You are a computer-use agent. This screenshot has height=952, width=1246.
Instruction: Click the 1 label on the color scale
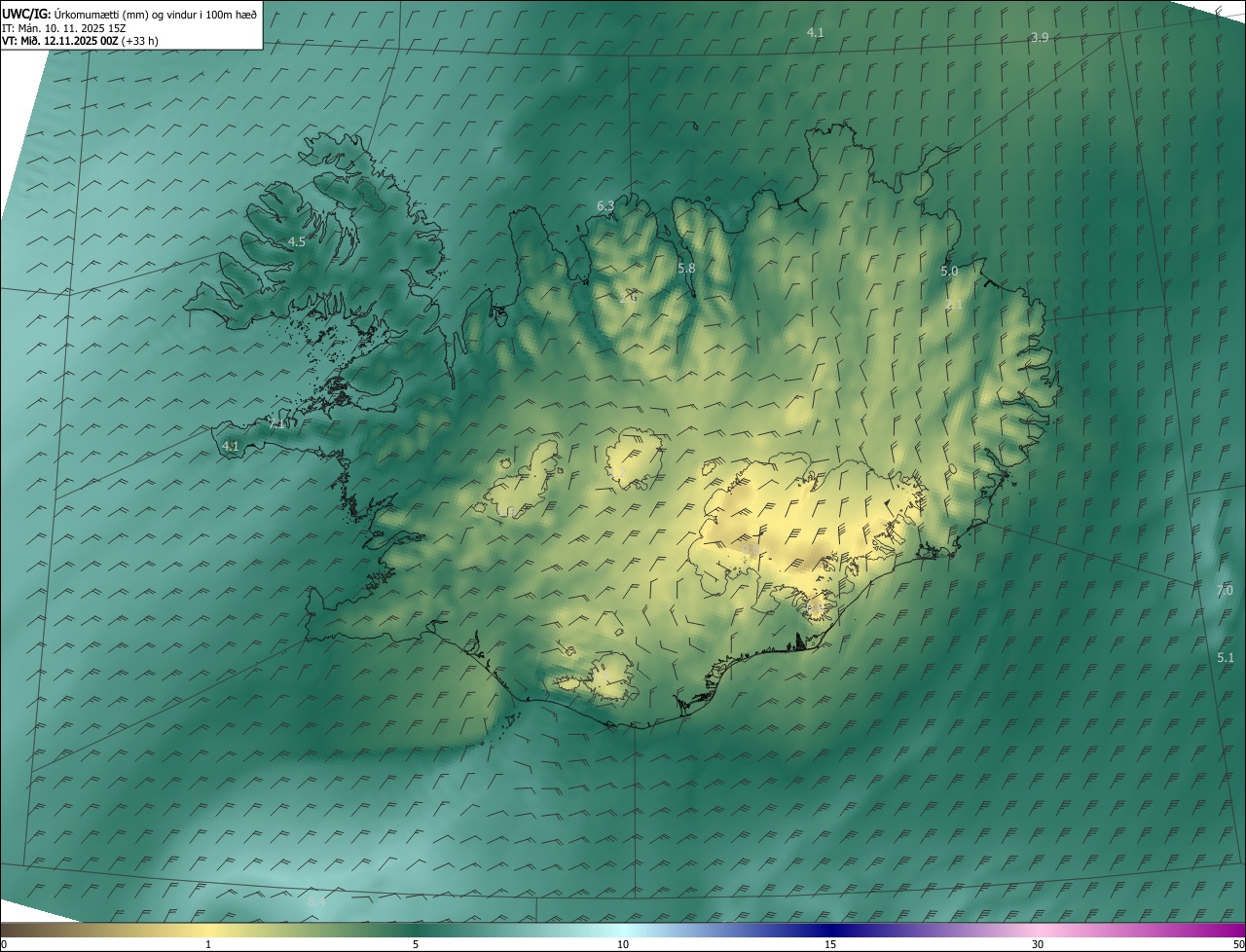[x=208, y=944]
